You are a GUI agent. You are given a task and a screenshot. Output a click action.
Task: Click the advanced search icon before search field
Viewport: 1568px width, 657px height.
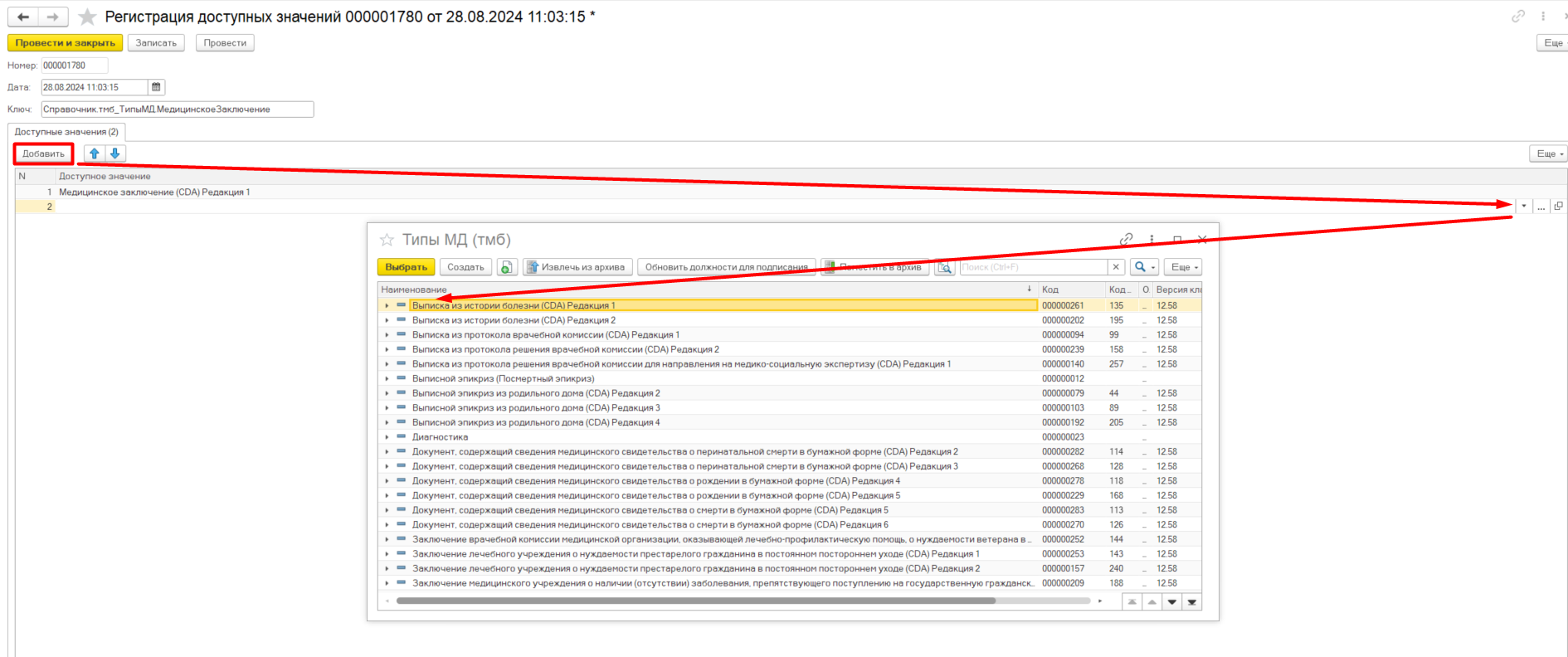(944, 267)
